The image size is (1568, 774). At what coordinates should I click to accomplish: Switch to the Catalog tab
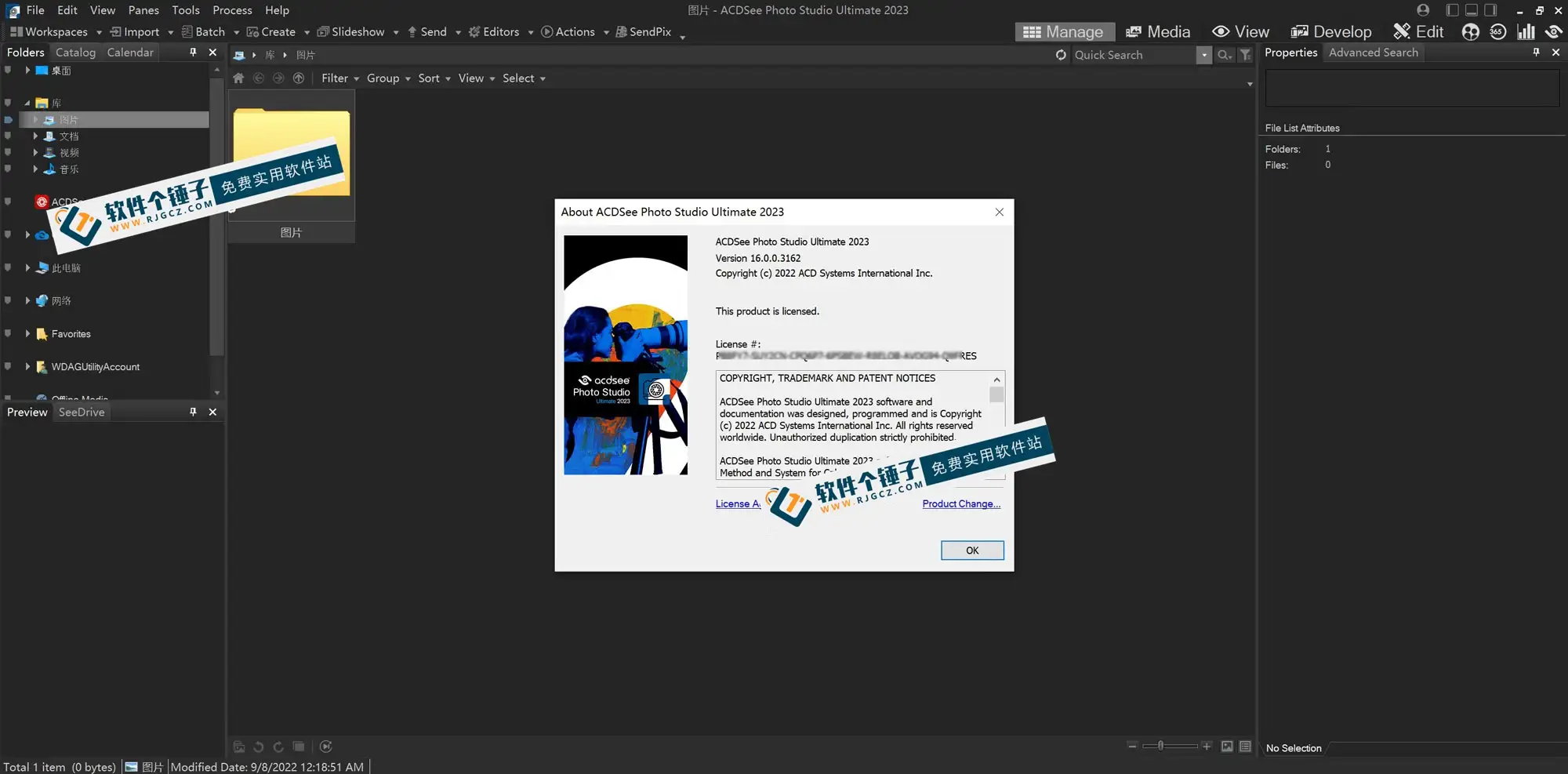(x=75, y=52)
